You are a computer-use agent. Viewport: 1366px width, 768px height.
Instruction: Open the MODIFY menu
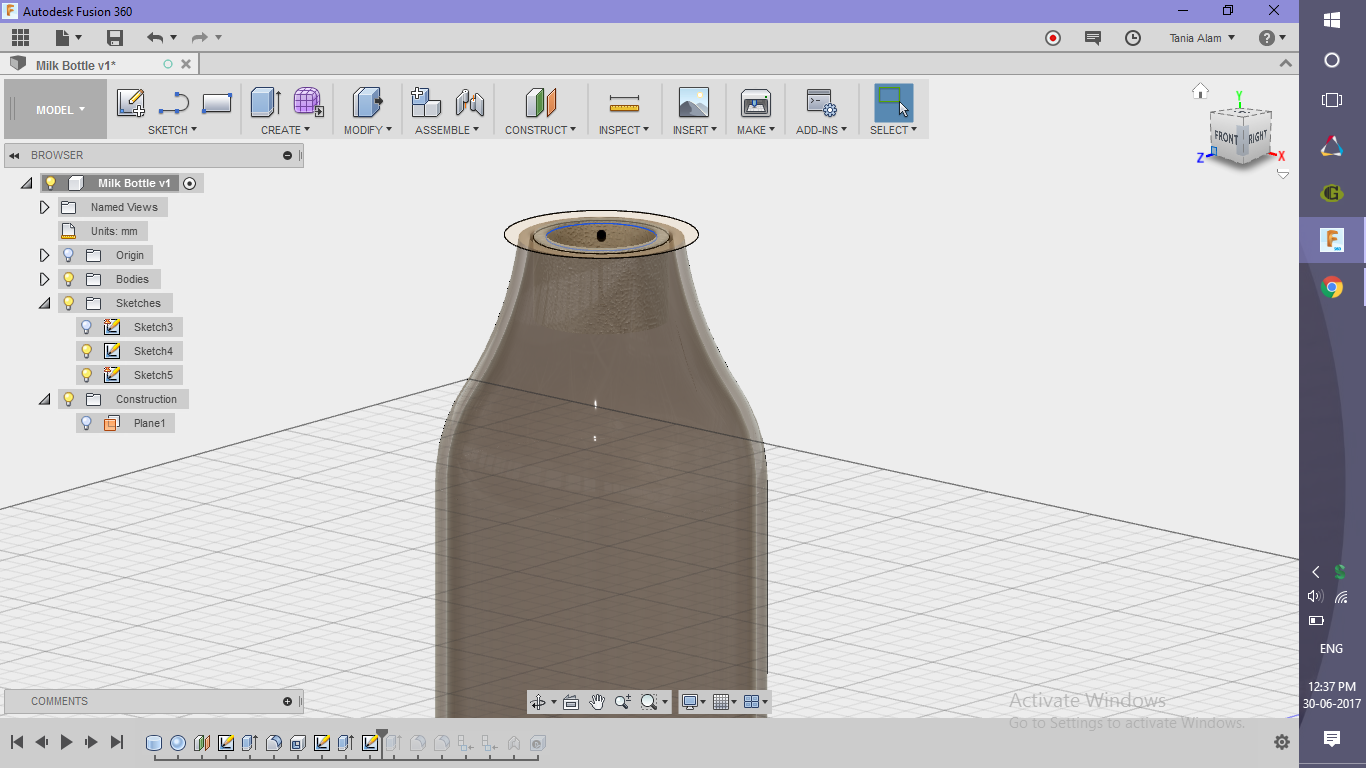pyautogui.click(x=368, y=130)
